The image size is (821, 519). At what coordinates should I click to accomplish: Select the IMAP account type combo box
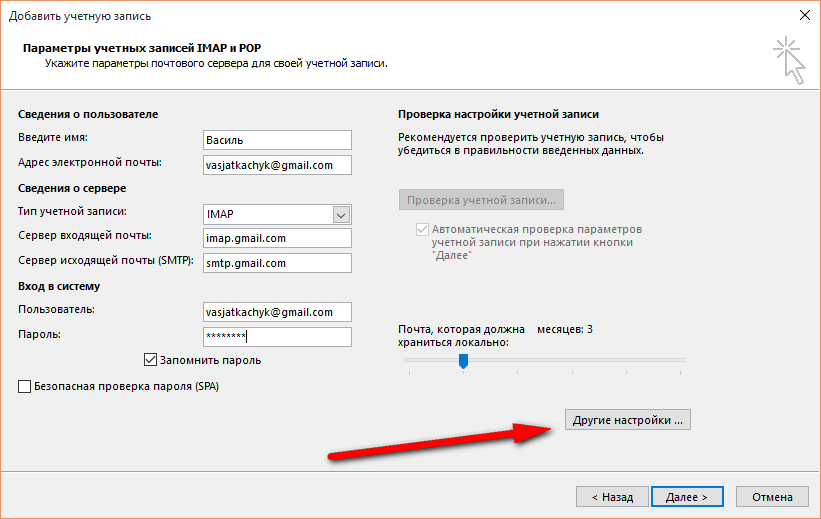tap(277, 214)
